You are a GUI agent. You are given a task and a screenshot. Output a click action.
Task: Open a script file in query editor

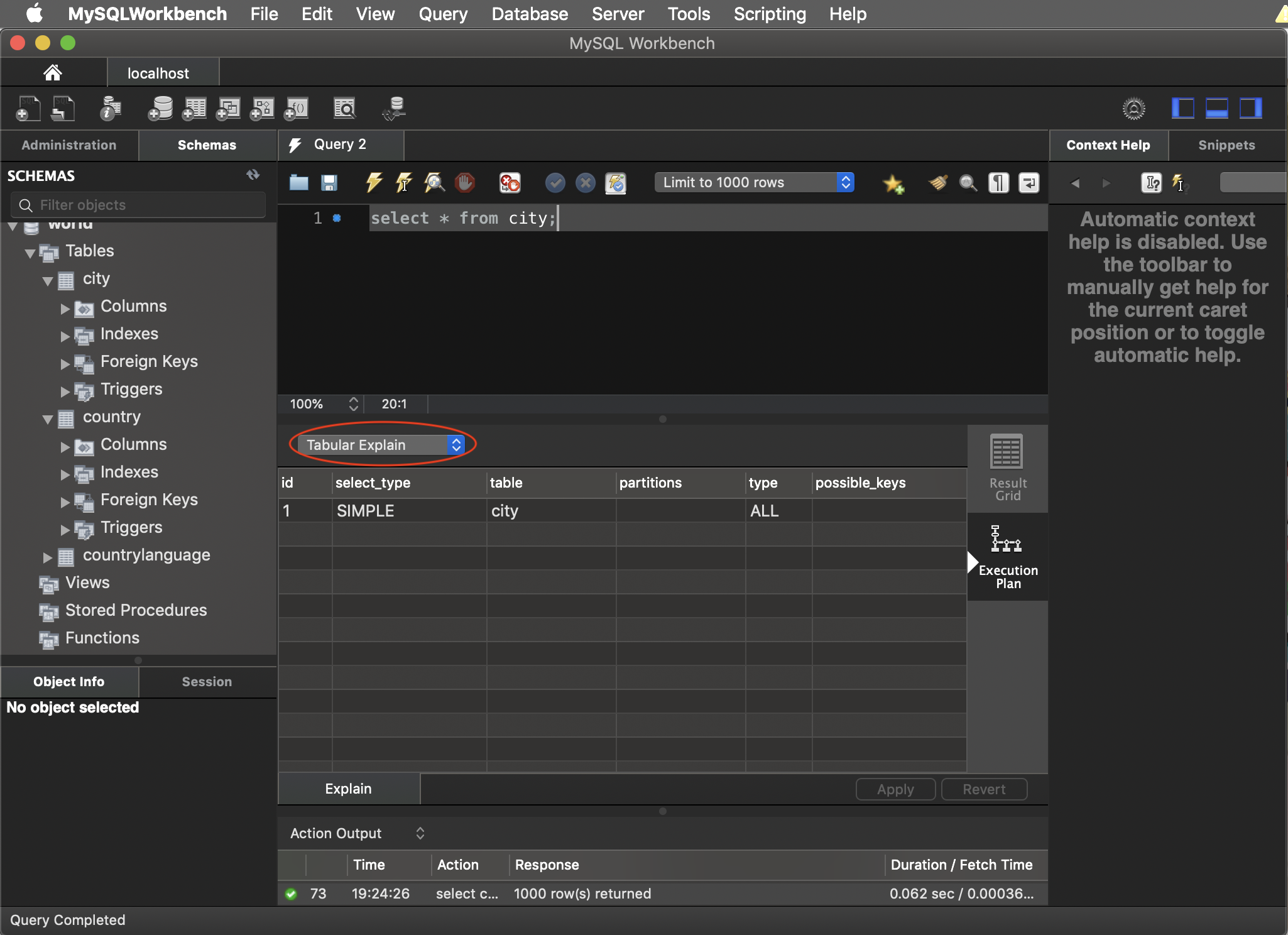[299, 183]
